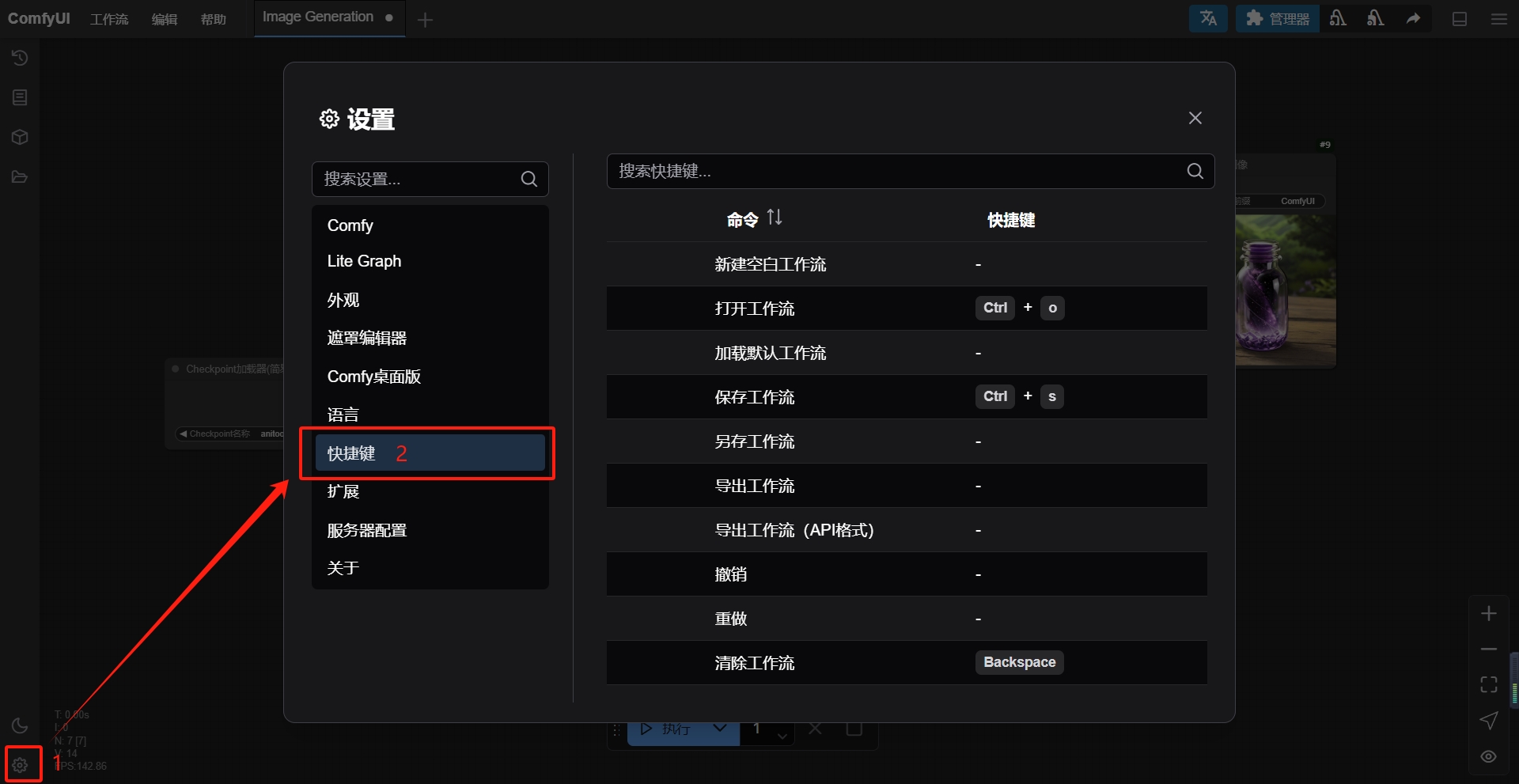Click the 新建空白工作流 command row
Viewport: 1519px width, 784px height.
[x=907, y=264]
